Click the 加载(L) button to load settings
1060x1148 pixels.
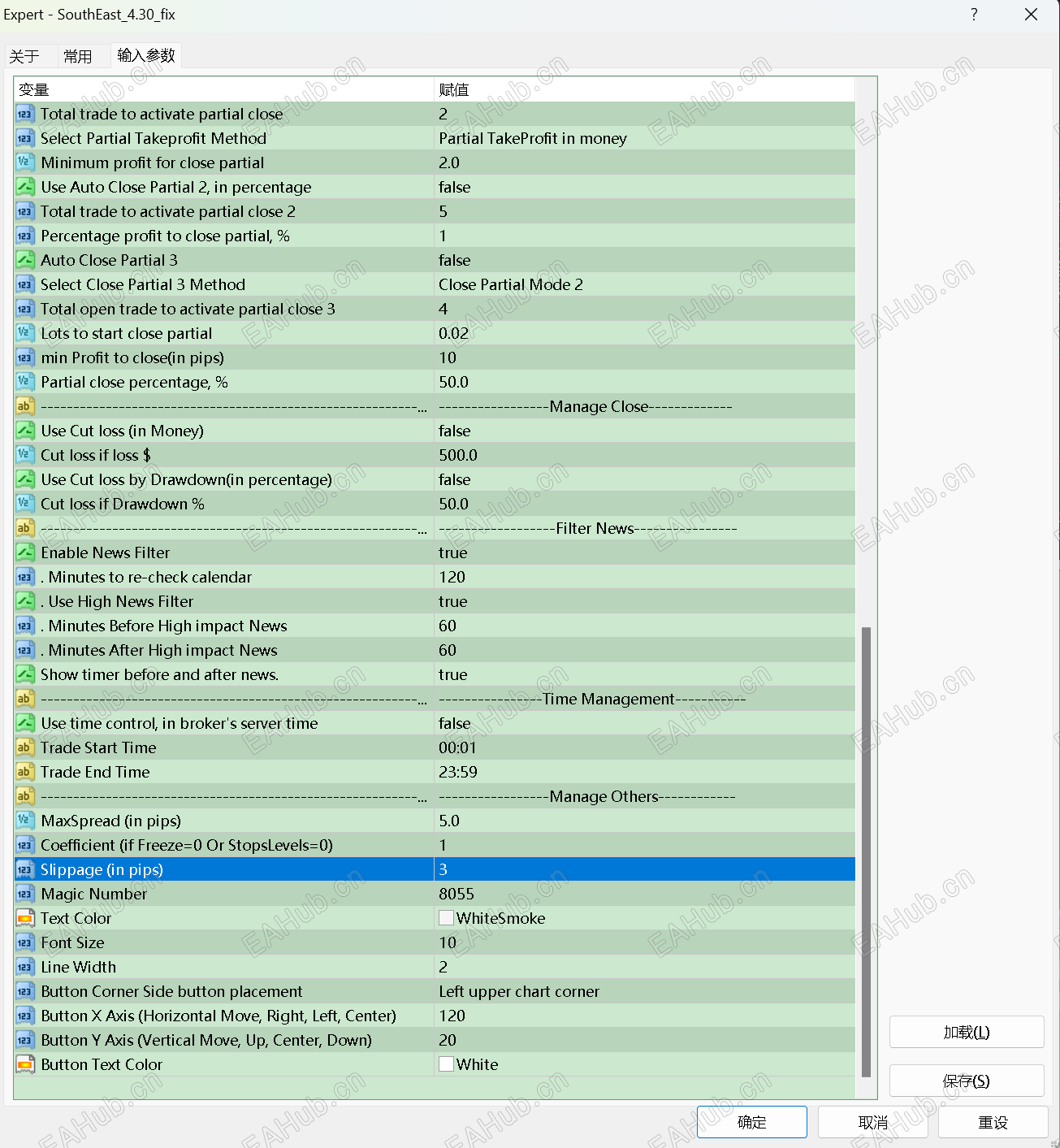tap(966, 1032)
